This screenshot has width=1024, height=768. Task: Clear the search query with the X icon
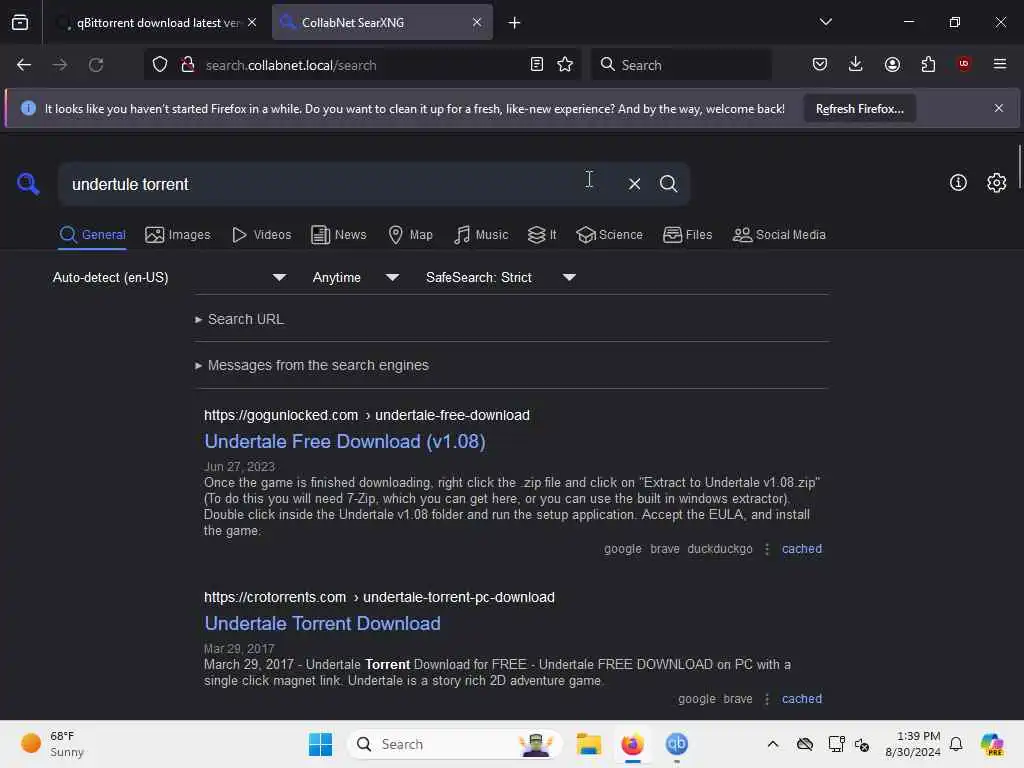click(x=634, y=184)
